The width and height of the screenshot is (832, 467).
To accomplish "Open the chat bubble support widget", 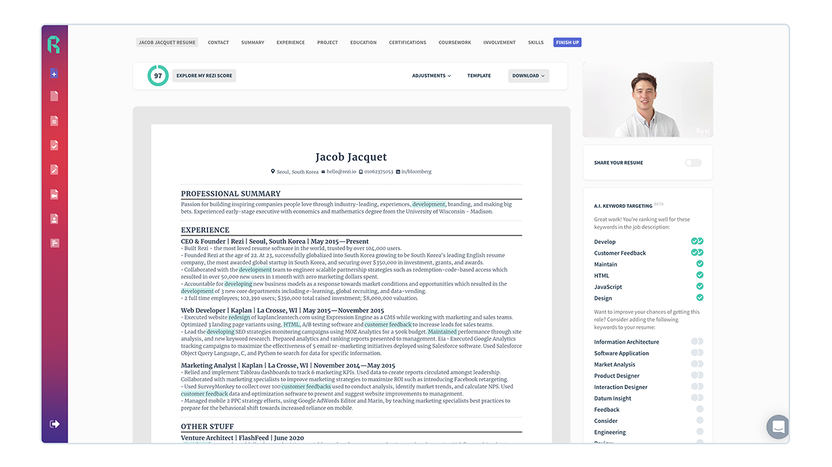I will click(x=778, y=427).
